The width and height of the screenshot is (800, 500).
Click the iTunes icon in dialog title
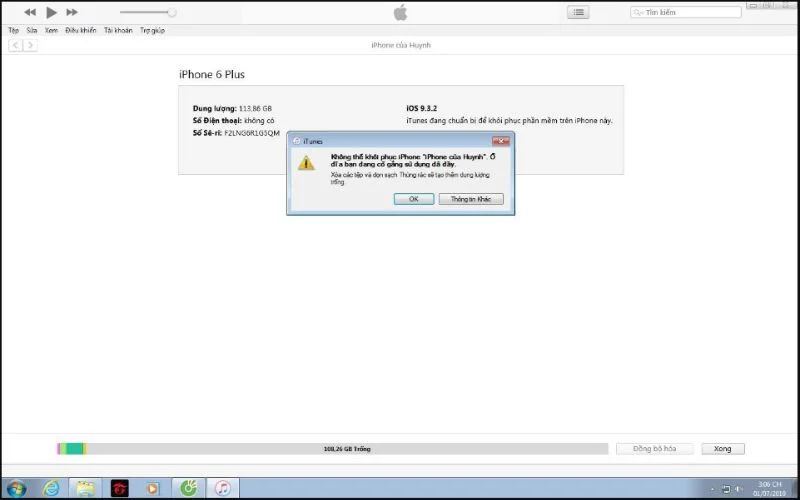coord(296,141)
